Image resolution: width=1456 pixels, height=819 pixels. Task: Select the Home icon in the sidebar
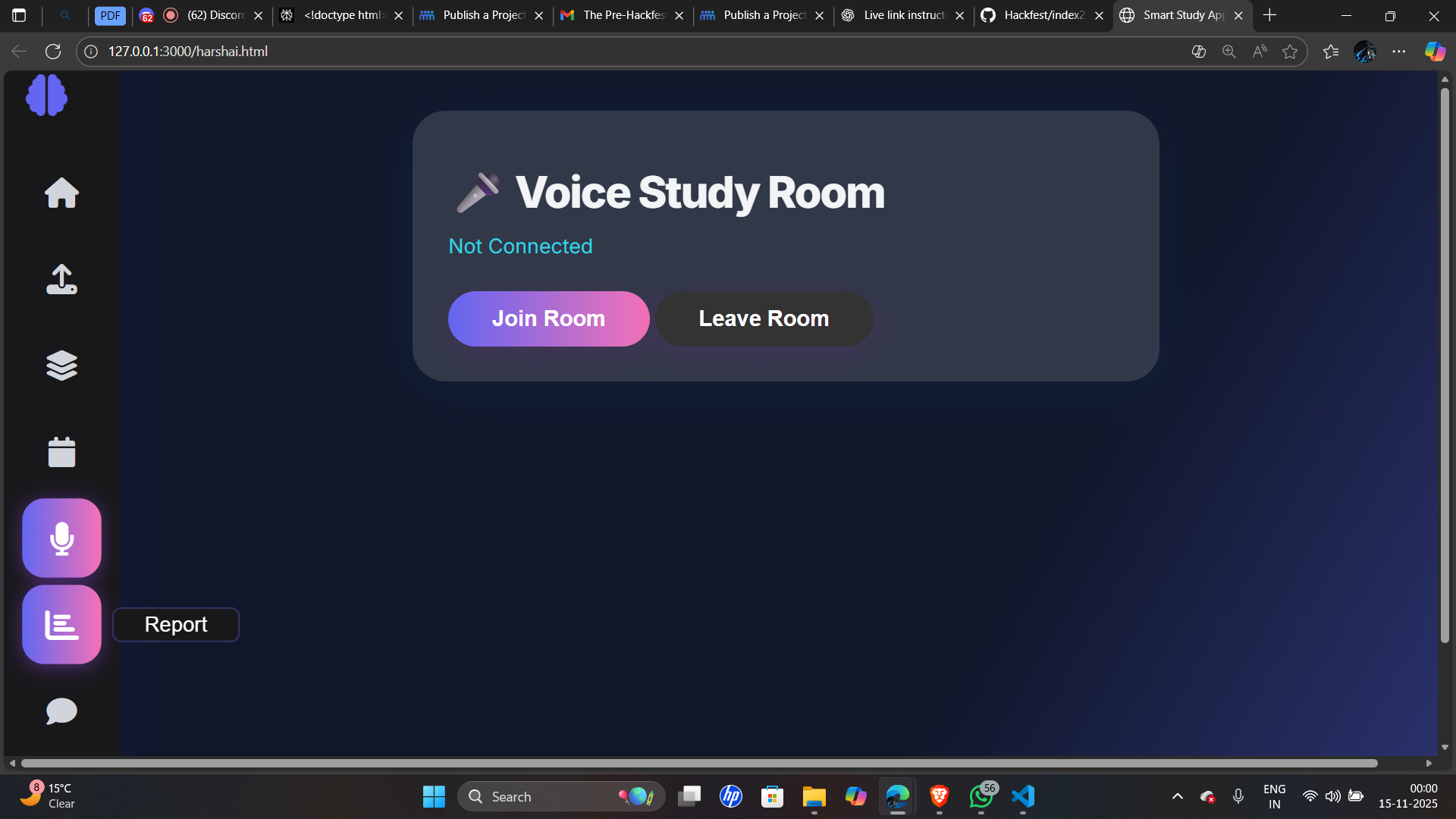tap(61, 193)
